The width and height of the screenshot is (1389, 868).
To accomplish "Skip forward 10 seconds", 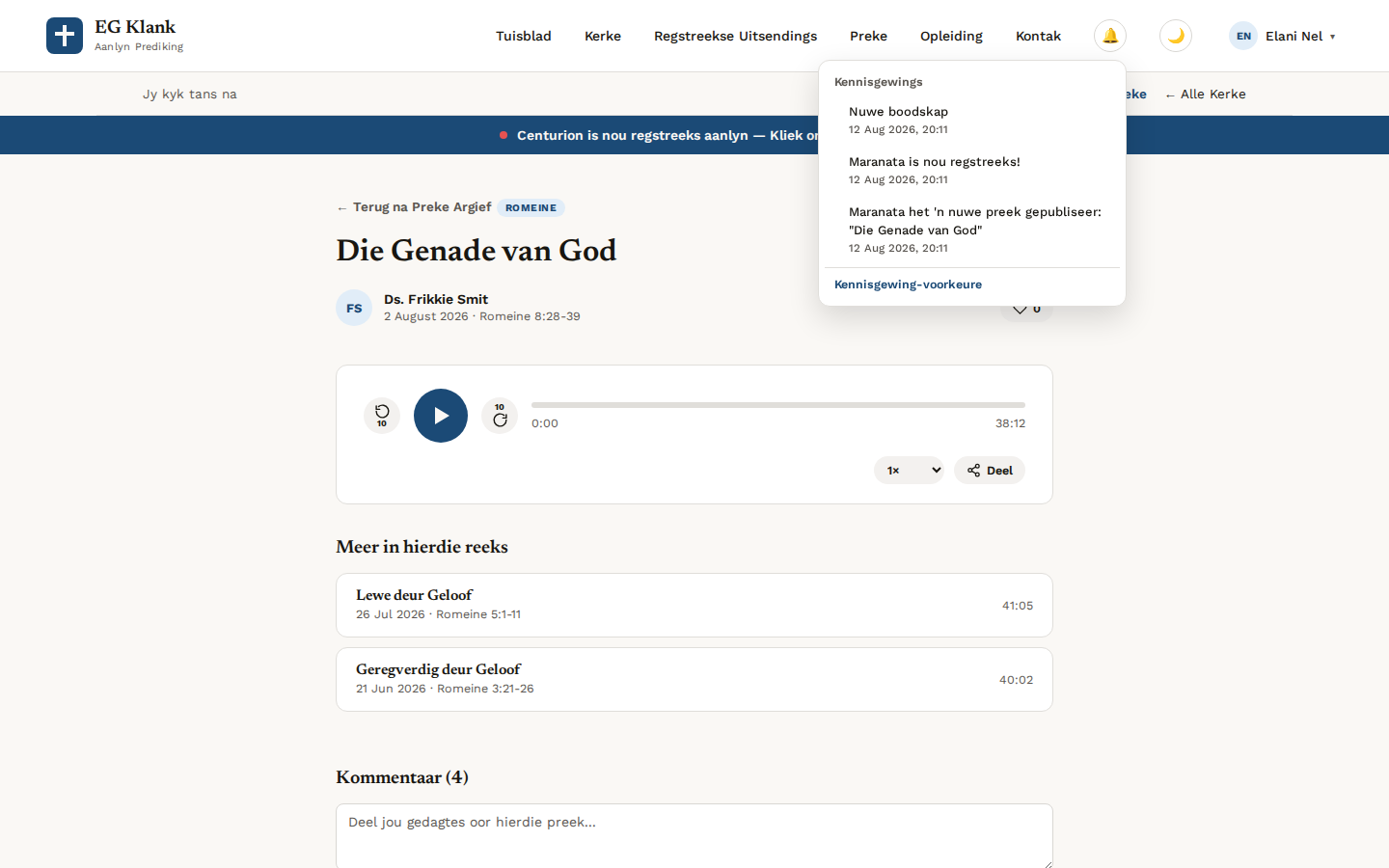I will tap(500, 416).
